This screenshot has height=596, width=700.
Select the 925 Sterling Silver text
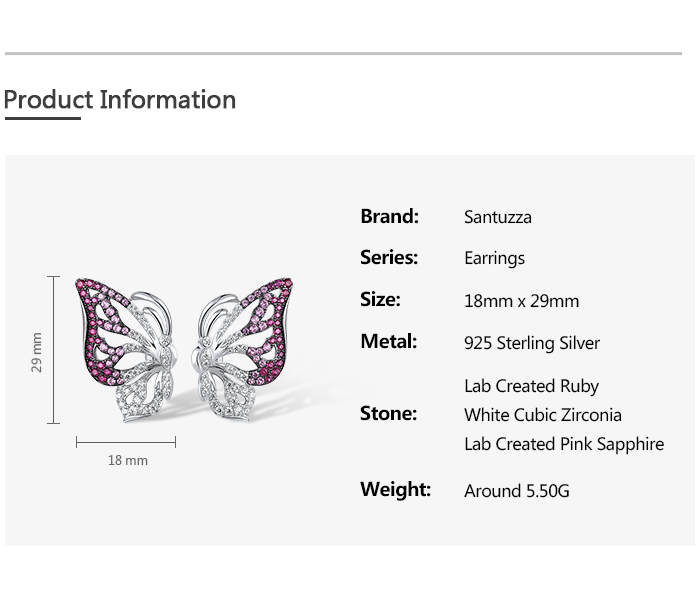coord(532,343)
